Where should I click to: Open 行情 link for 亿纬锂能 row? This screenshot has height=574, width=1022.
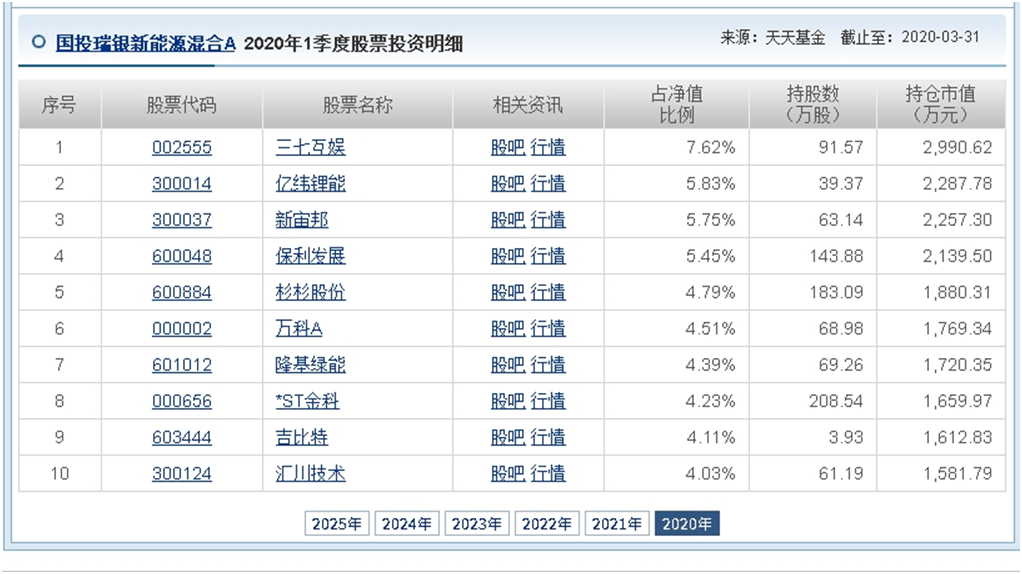point(548,184)
